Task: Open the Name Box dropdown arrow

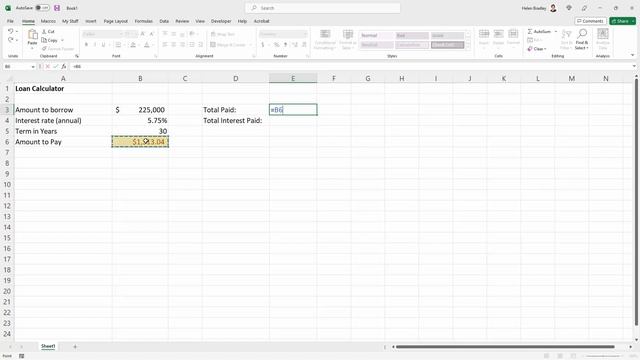Action: click(33, 67)
